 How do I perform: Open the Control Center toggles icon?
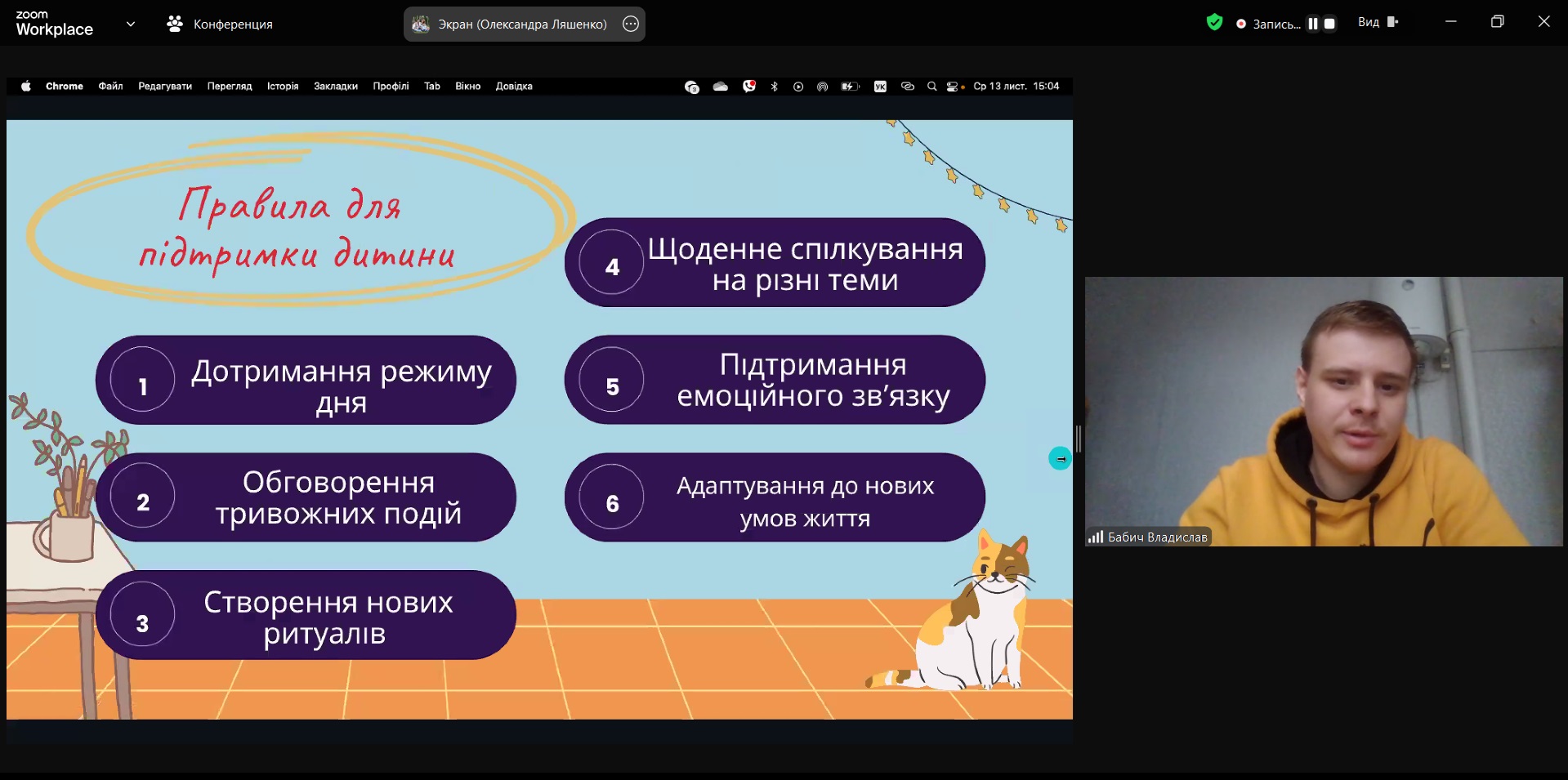pyautogui.click(x=954, y=86)
